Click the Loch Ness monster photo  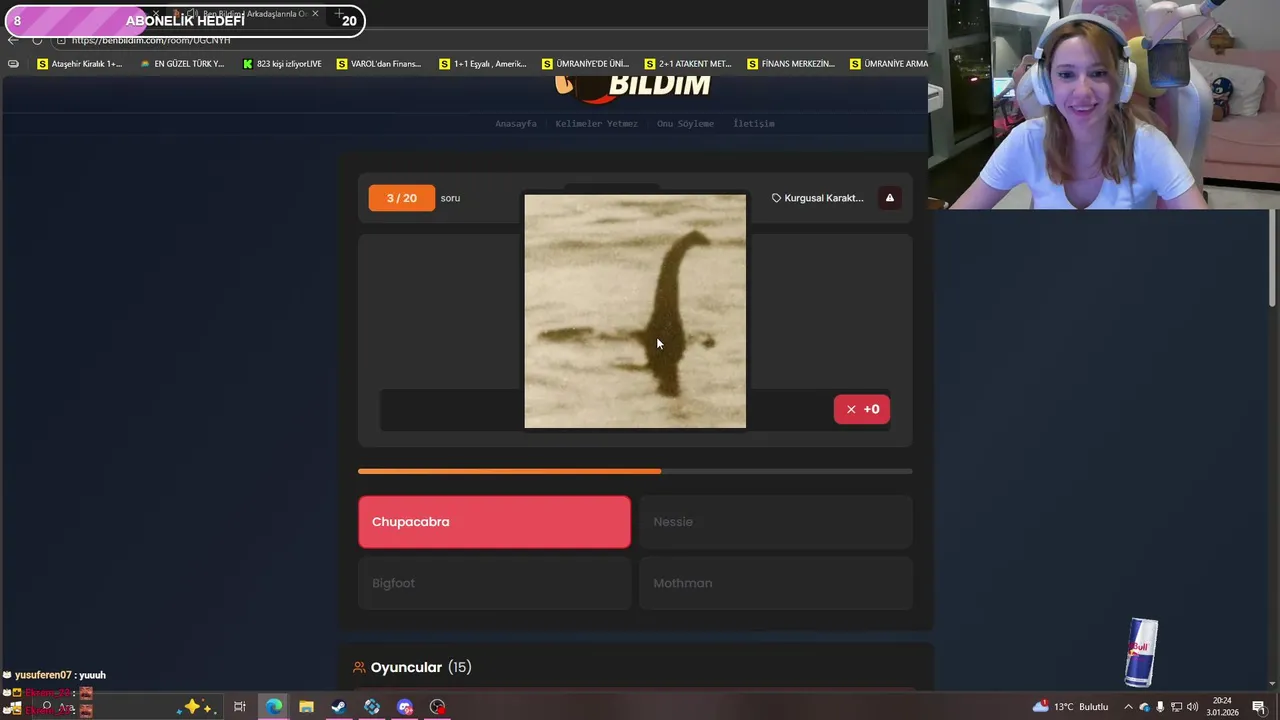[x=635, y=311]
